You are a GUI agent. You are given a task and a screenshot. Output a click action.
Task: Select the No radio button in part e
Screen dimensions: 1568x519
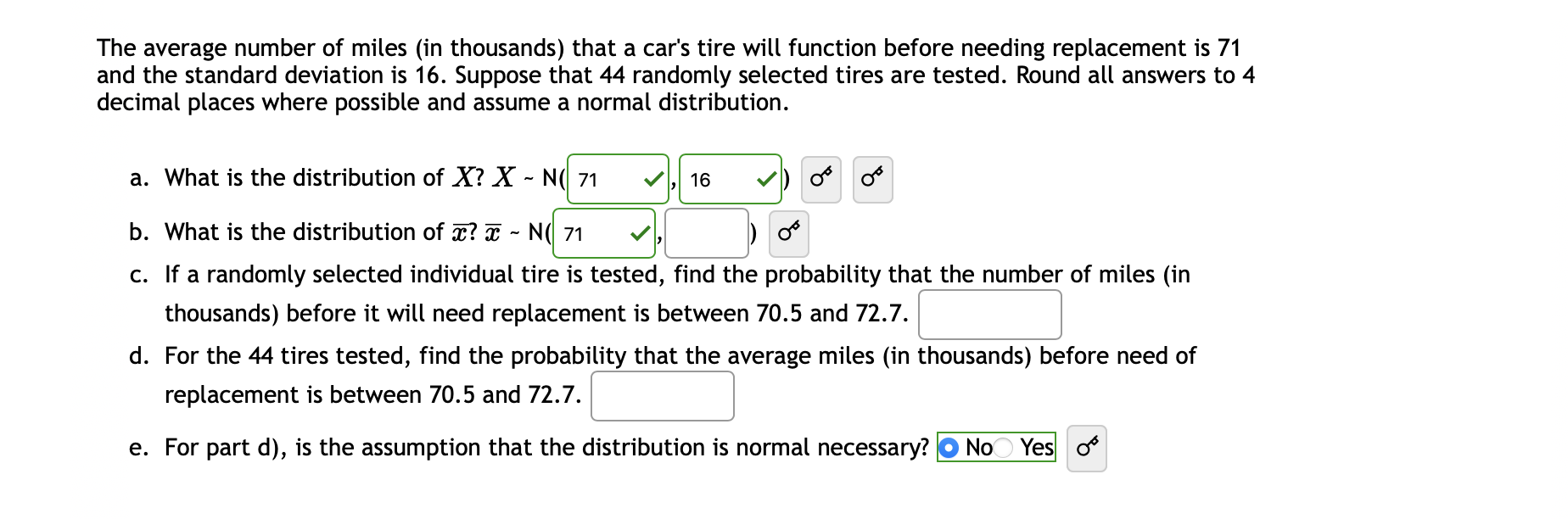click(x=950, y=448)
